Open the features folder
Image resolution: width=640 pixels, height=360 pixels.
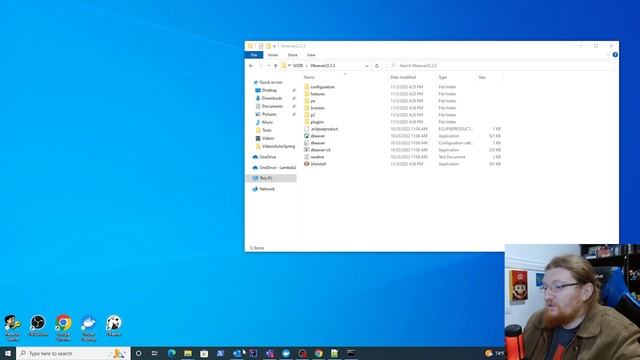[314, 94]
